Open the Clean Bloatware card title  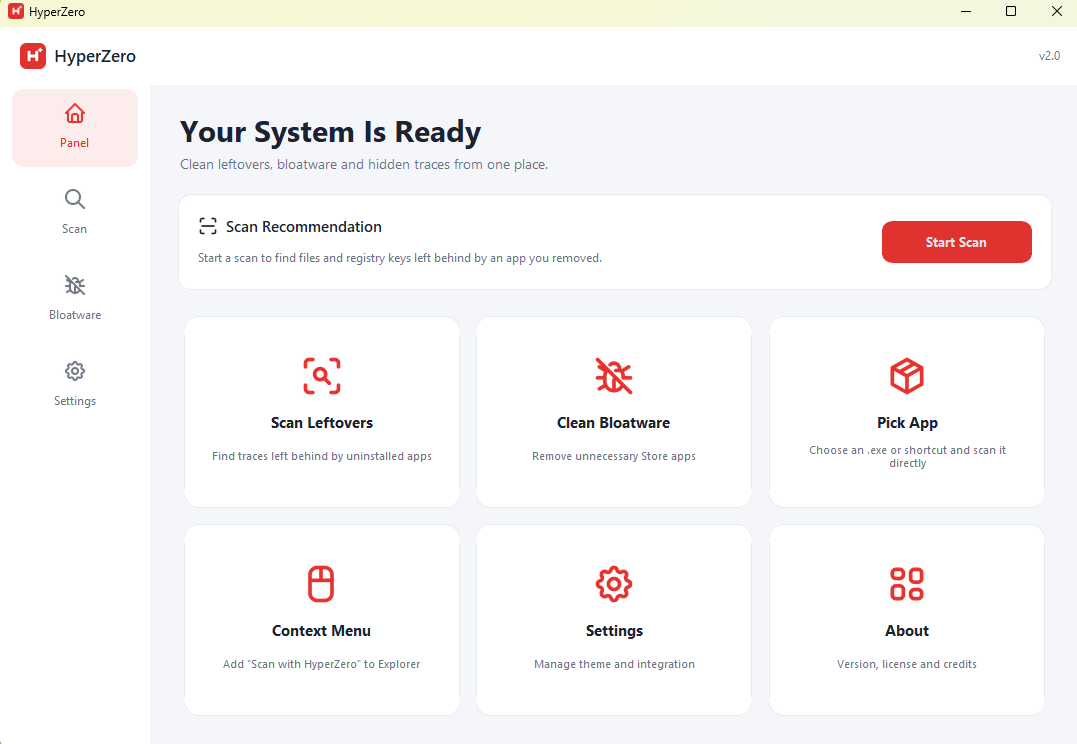(x=613, y=422)
